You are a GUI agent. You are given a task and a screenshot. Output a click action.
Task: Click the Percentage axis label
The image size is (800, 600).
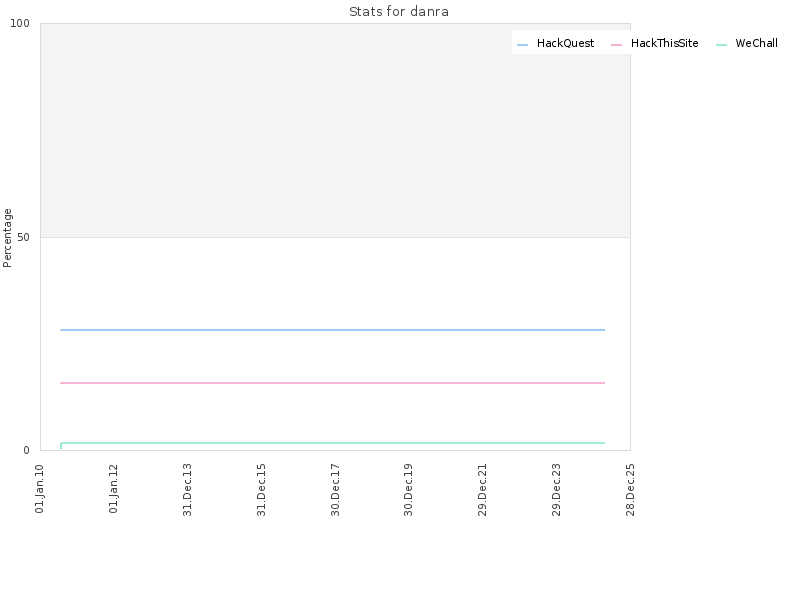point(7,238)
